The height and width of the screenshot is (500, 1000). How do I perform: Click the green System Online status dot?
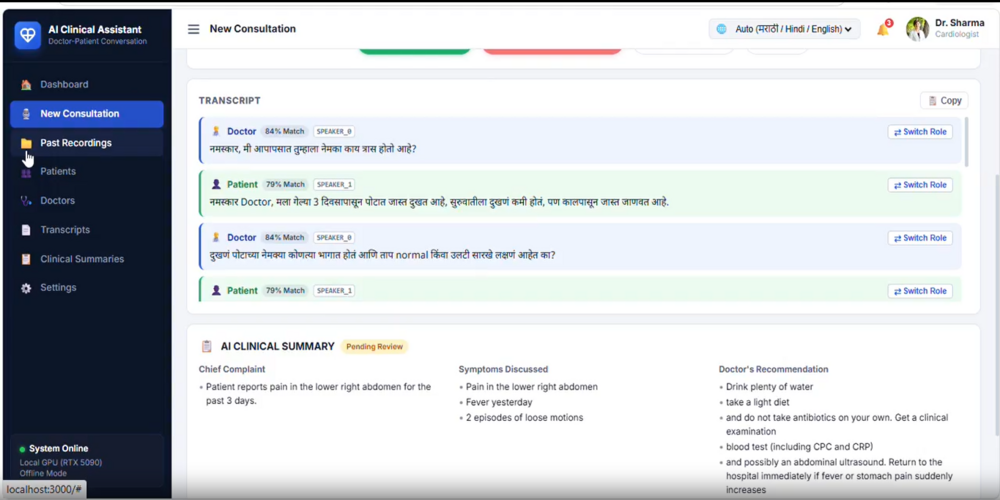pos(23,449)
